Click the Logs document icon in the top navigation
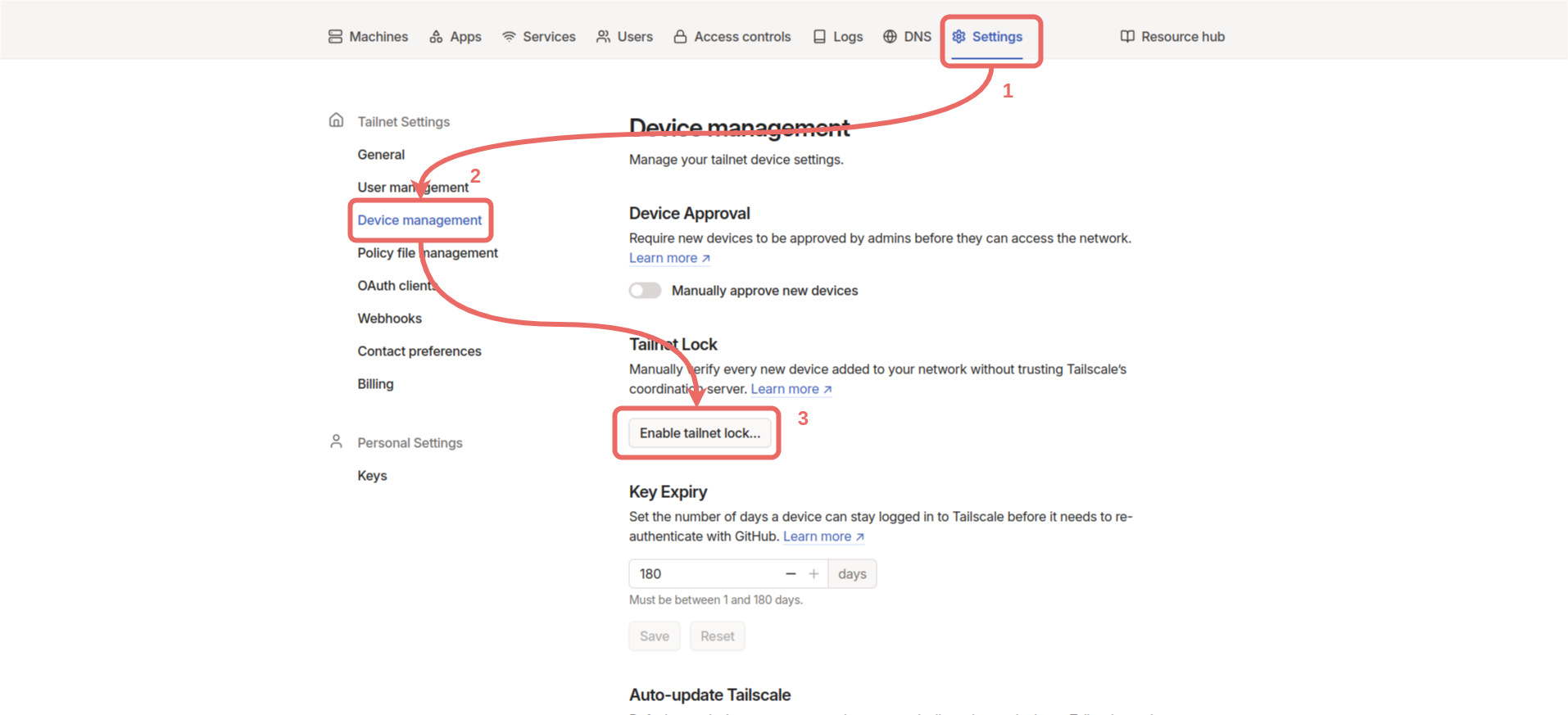The height and width of the screenshot is (715, 1568). point(819,37)
